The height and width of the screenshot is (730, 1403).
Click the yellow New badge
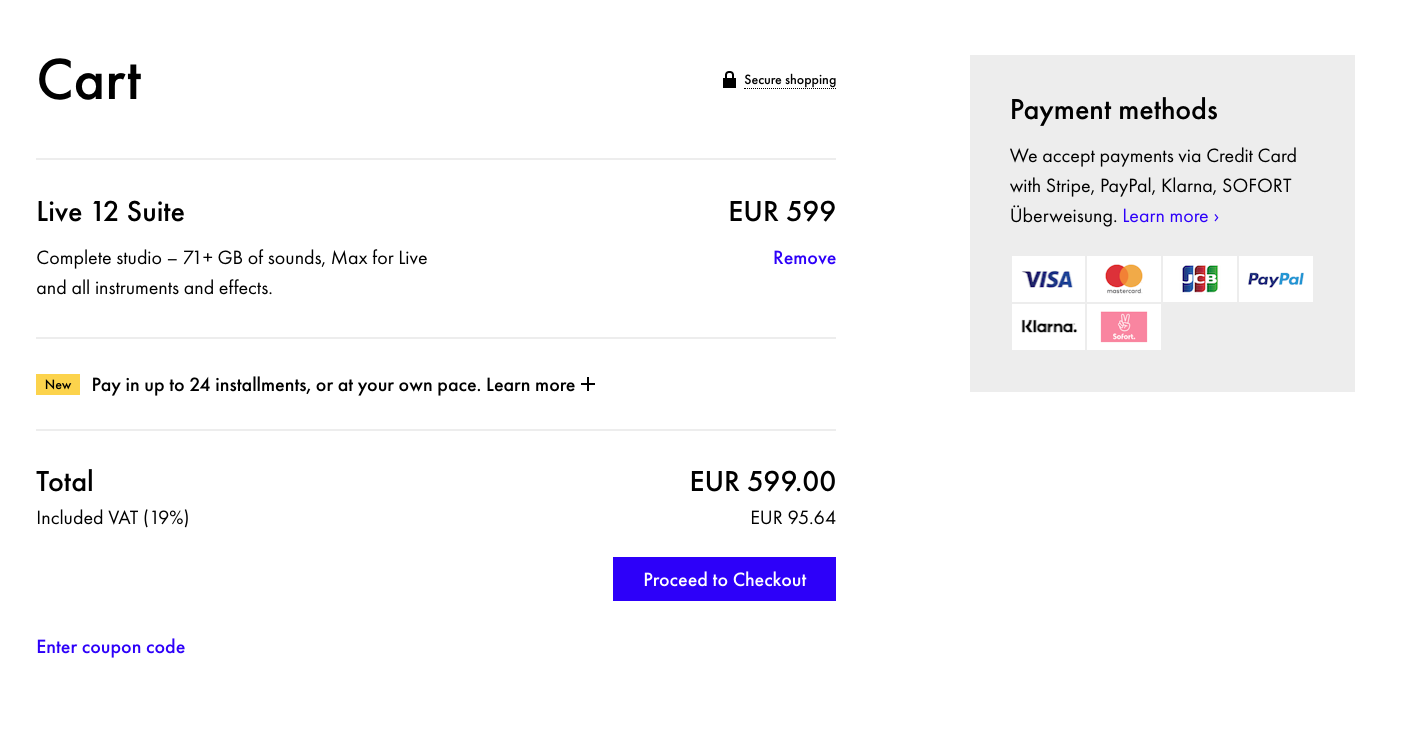coord(57,384)
